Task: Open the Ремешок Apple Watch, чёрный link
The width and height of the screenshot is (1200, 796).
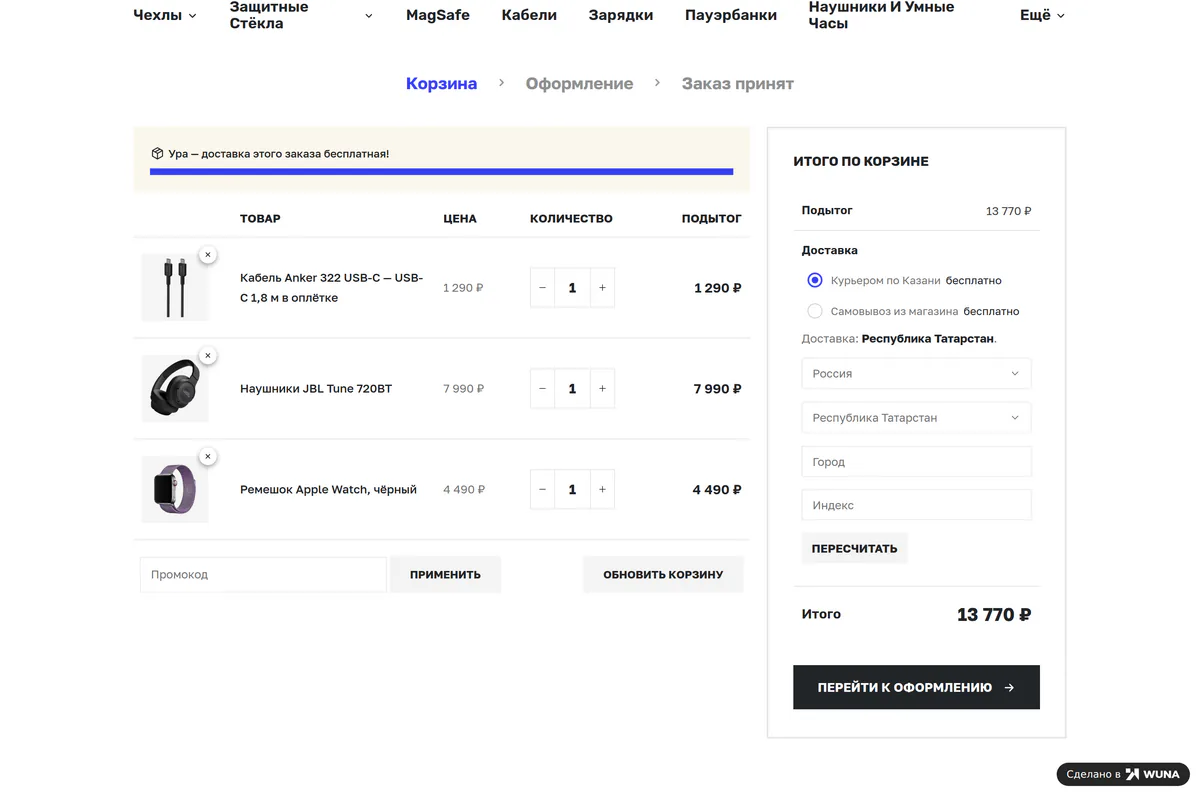Action: point(328,490)
